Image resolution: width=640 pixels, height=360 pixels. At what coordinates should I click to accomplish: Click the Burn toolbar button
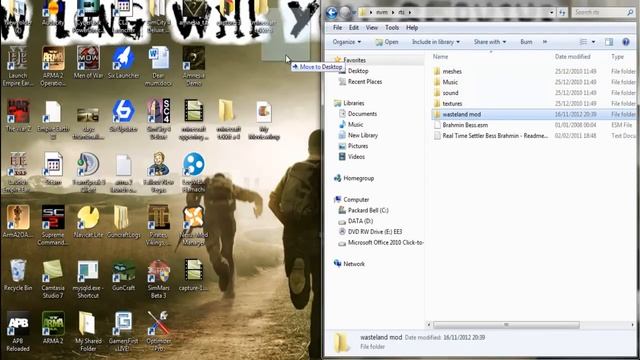[526, 42]
